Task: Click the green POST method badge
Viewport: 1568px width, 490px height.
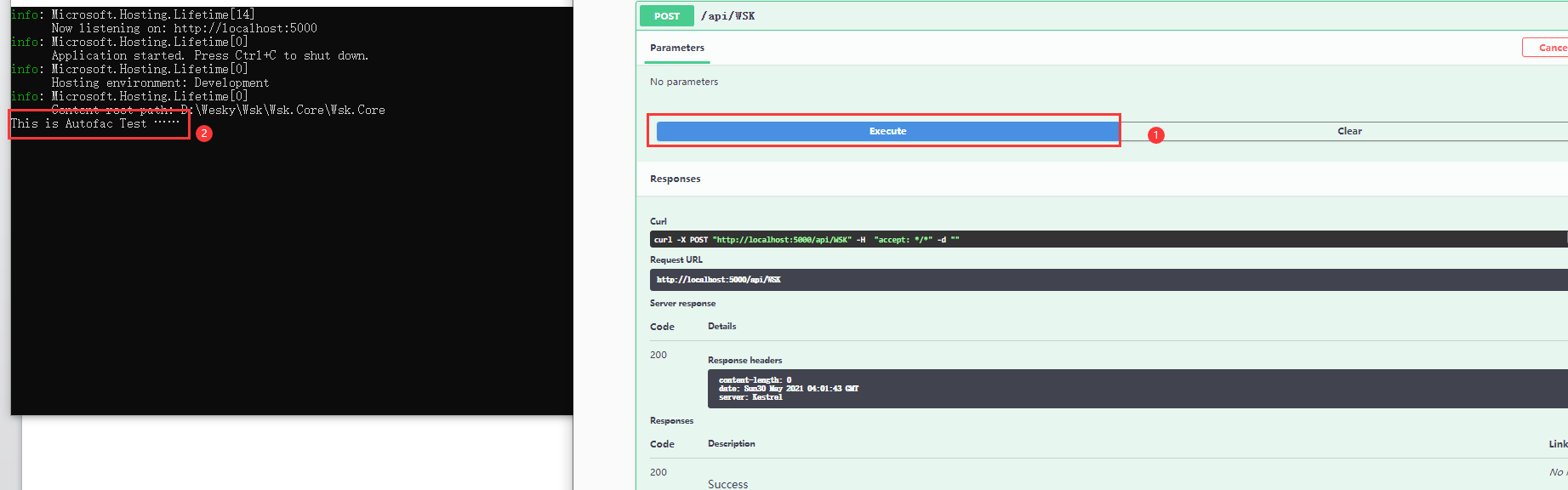Action: click(667, 16)
